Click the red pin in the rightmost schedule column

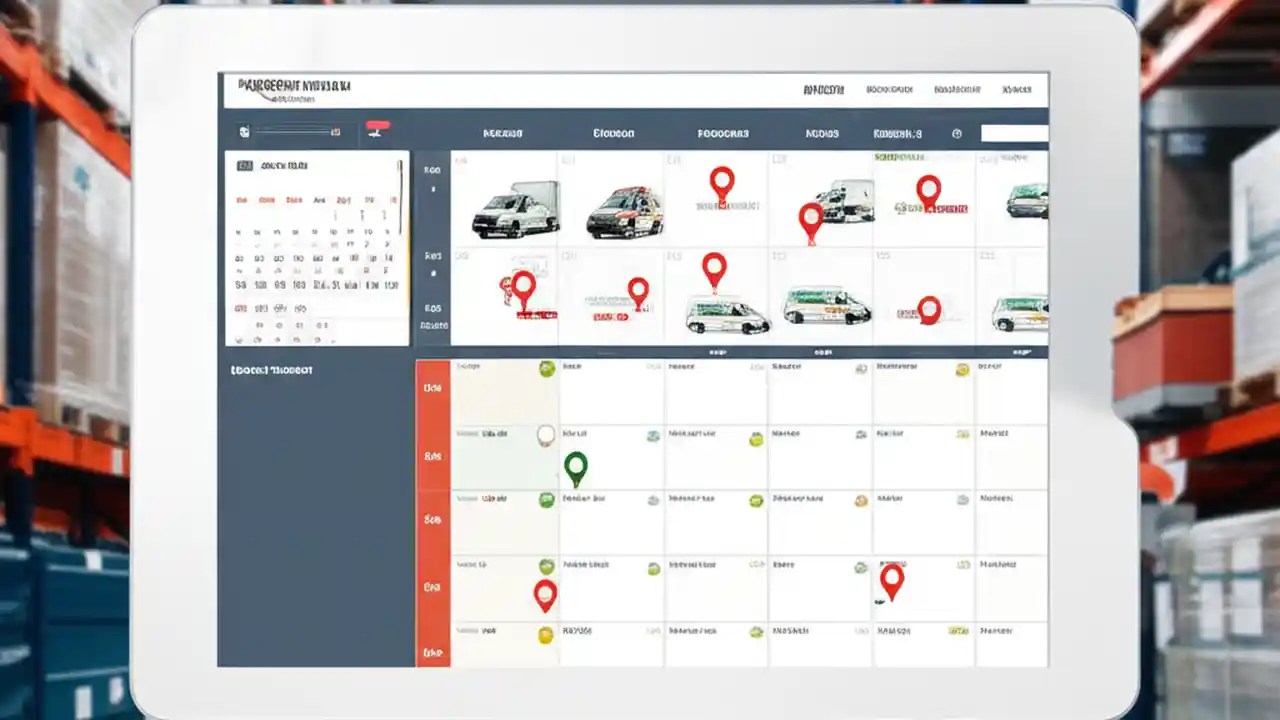coord(892,582)
